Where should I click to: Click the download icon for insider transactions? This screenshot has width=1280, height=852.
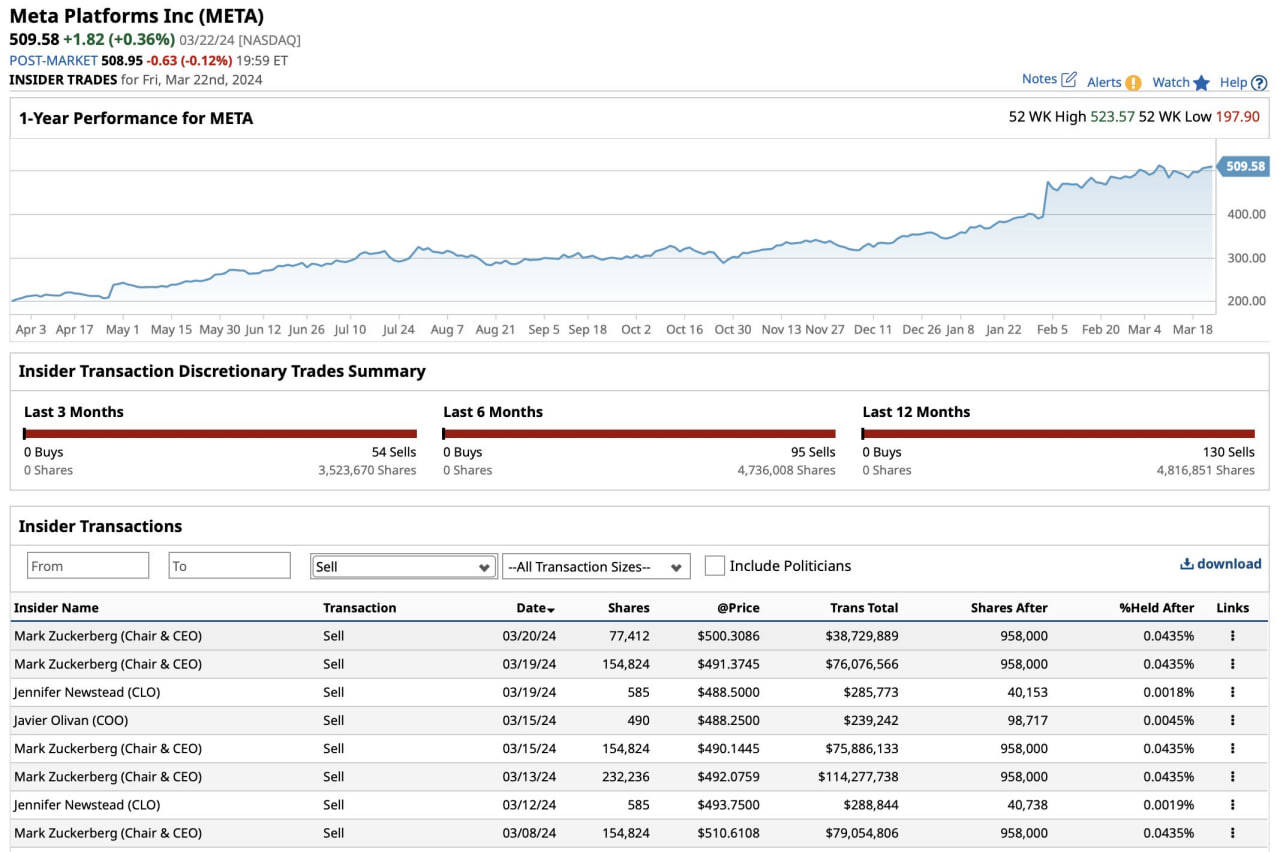(x=1186, y=564)
